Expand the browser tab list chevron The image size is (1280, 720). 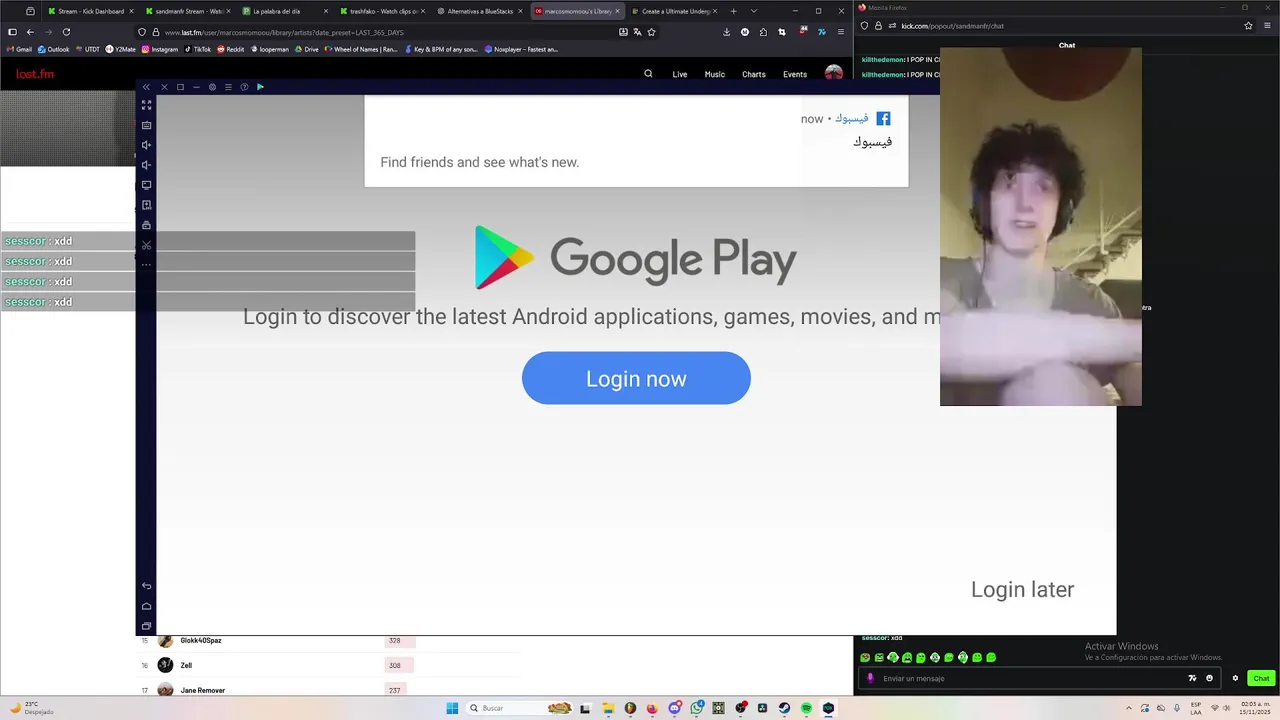click(x=753, y=11)
